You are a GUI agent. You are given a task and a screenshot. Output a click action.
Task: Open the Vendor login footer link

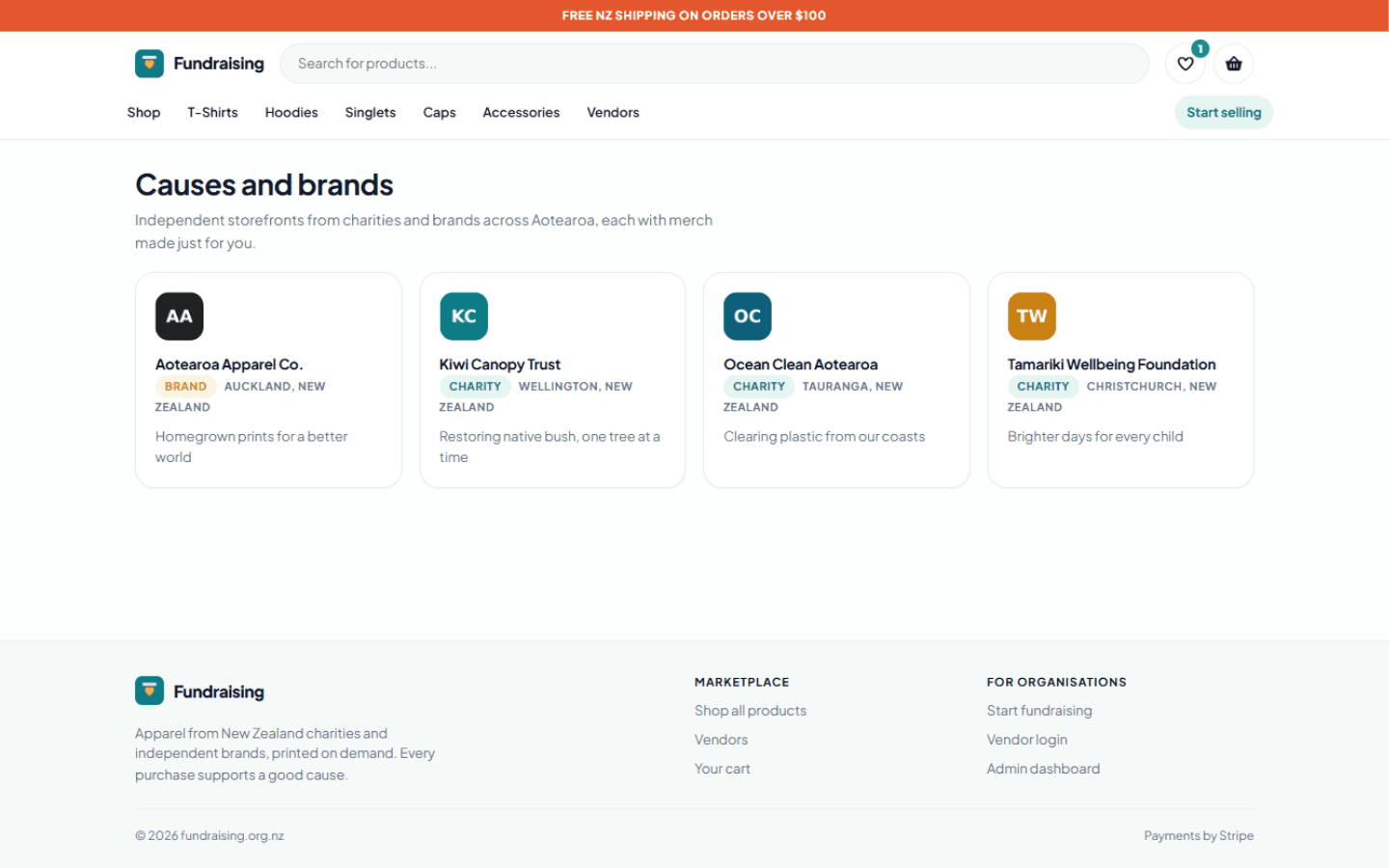[x=1027, y=740]
